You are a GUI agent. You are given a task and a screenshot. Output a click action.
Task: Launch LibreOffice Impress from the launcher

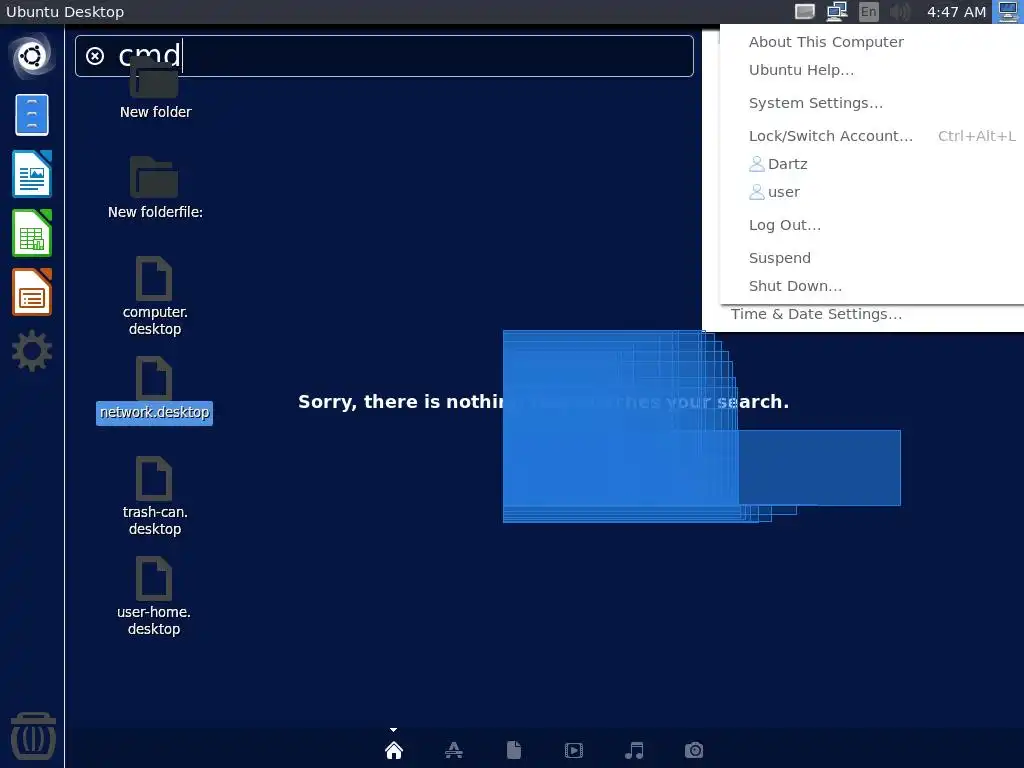pyautogui.click(x=31, y=292)
